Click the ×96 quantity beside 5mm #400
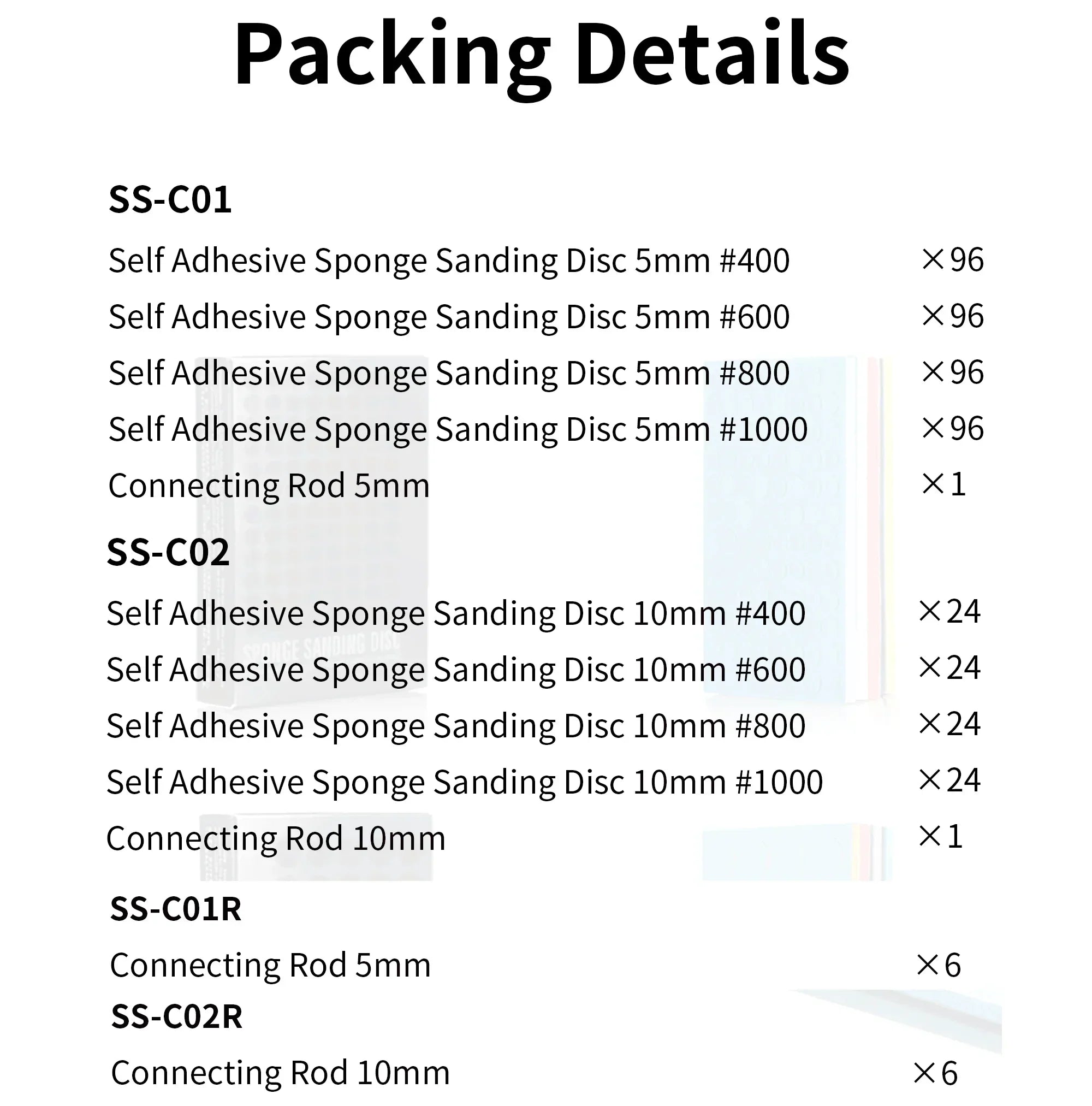The image size is (1092, 1106). (x=952, y=260)
